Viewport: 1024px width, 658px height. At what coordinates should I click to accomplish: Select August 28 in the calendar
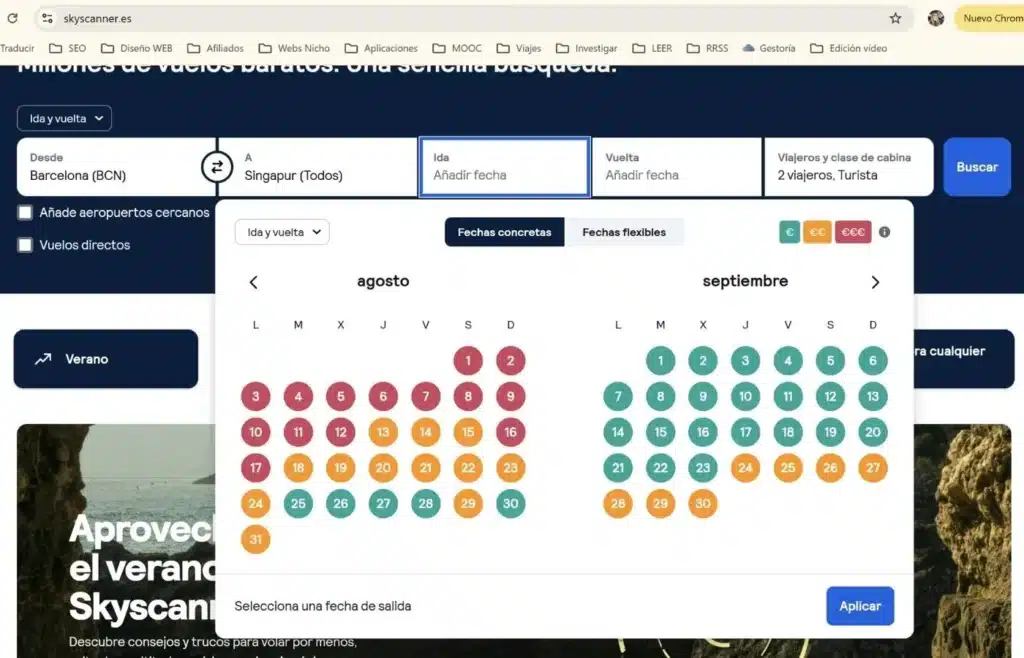(x=425, y=503)
